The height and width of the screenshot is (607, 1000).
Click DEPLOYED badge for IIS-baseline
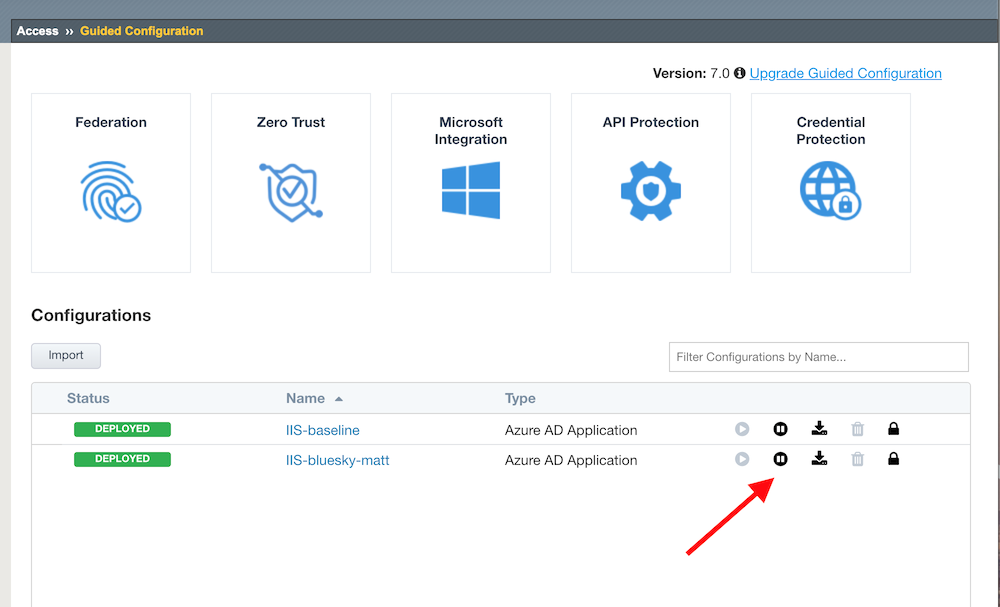pos(122,429)
